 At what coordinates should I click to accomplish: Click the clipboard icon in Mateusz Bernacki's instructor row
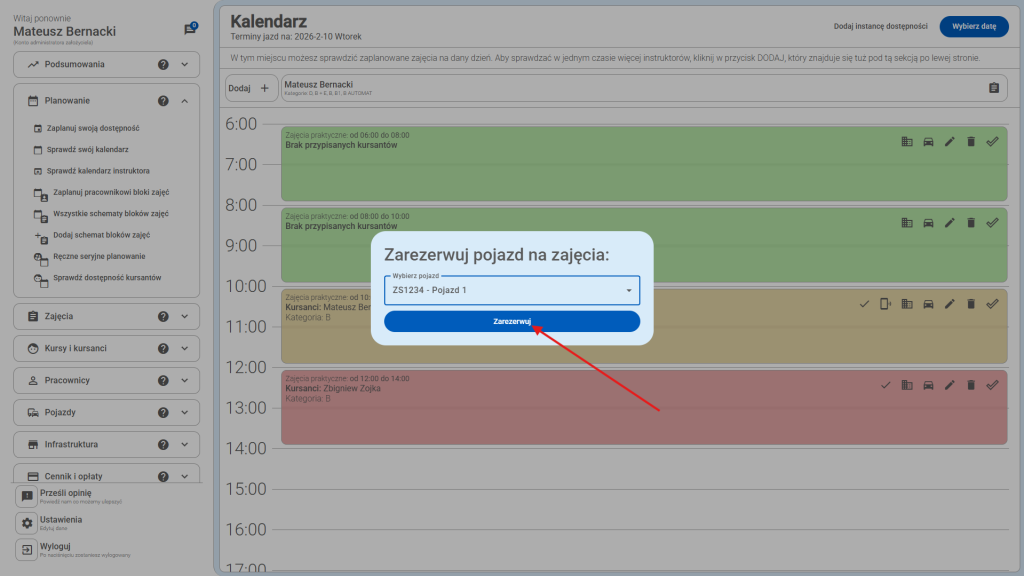click(993, 88)
